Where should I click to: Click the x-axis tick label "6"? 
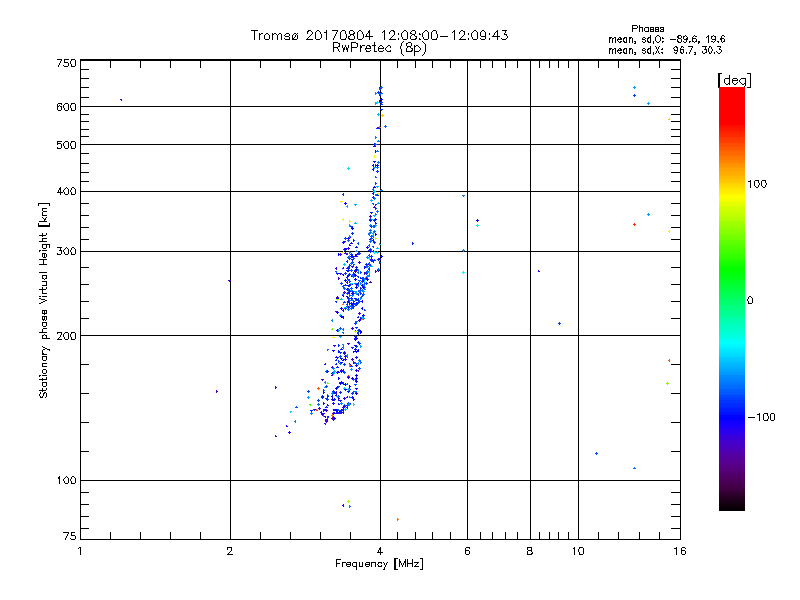point(467,551)
